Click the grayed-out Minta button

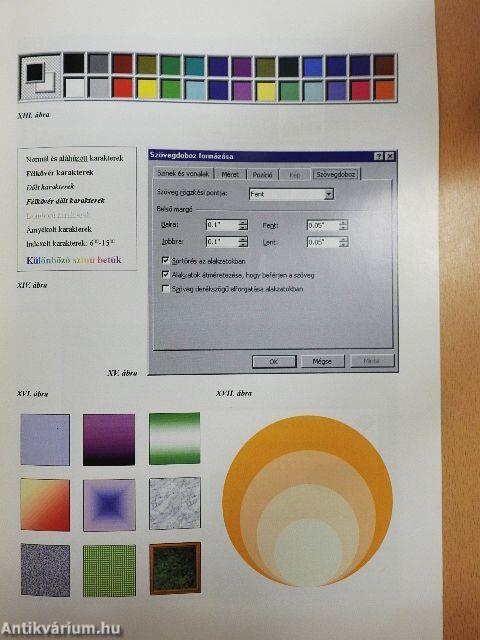click(372, 361)
